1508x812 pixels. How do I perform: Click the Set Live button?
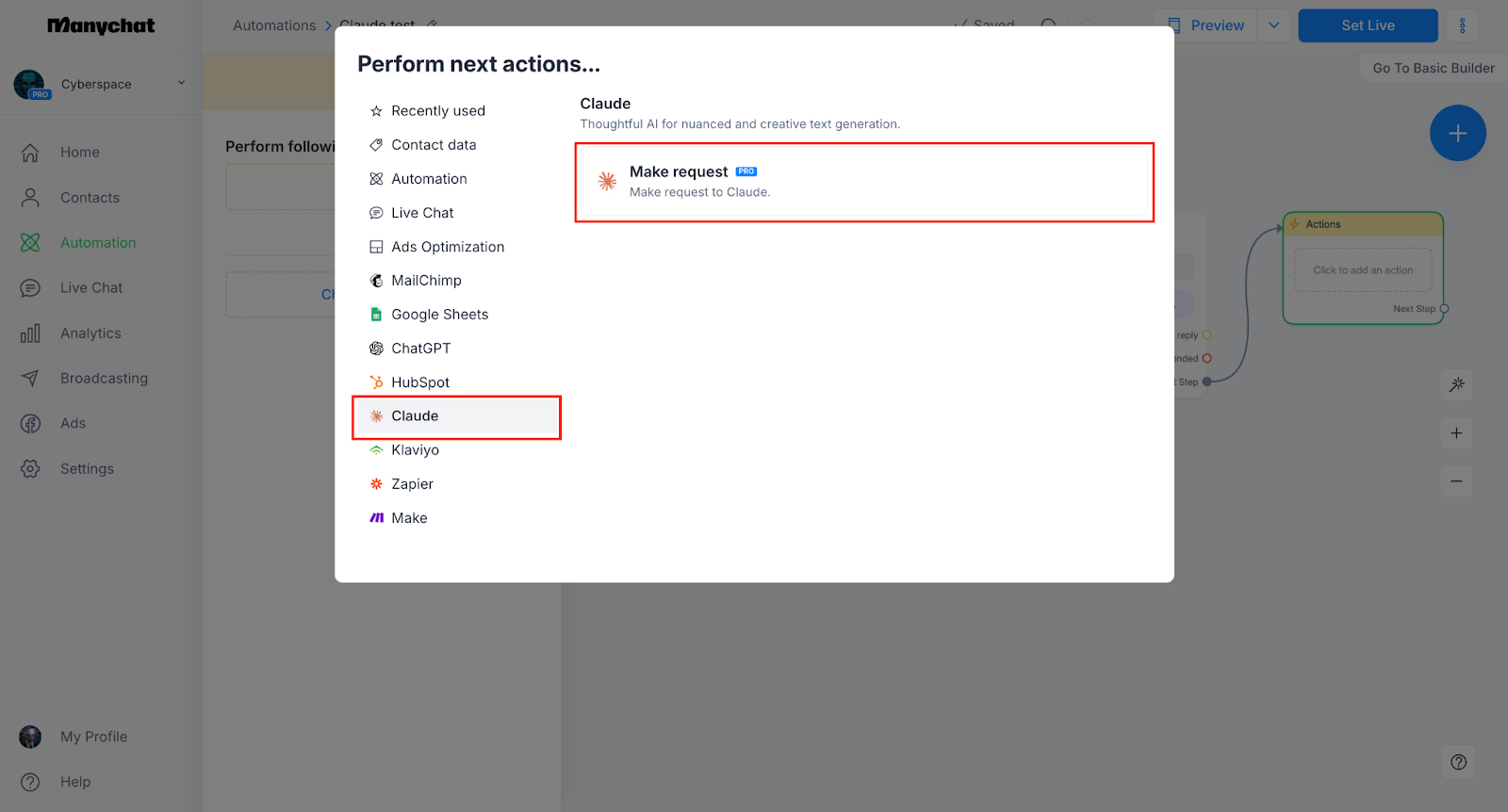click(1368, 25)
